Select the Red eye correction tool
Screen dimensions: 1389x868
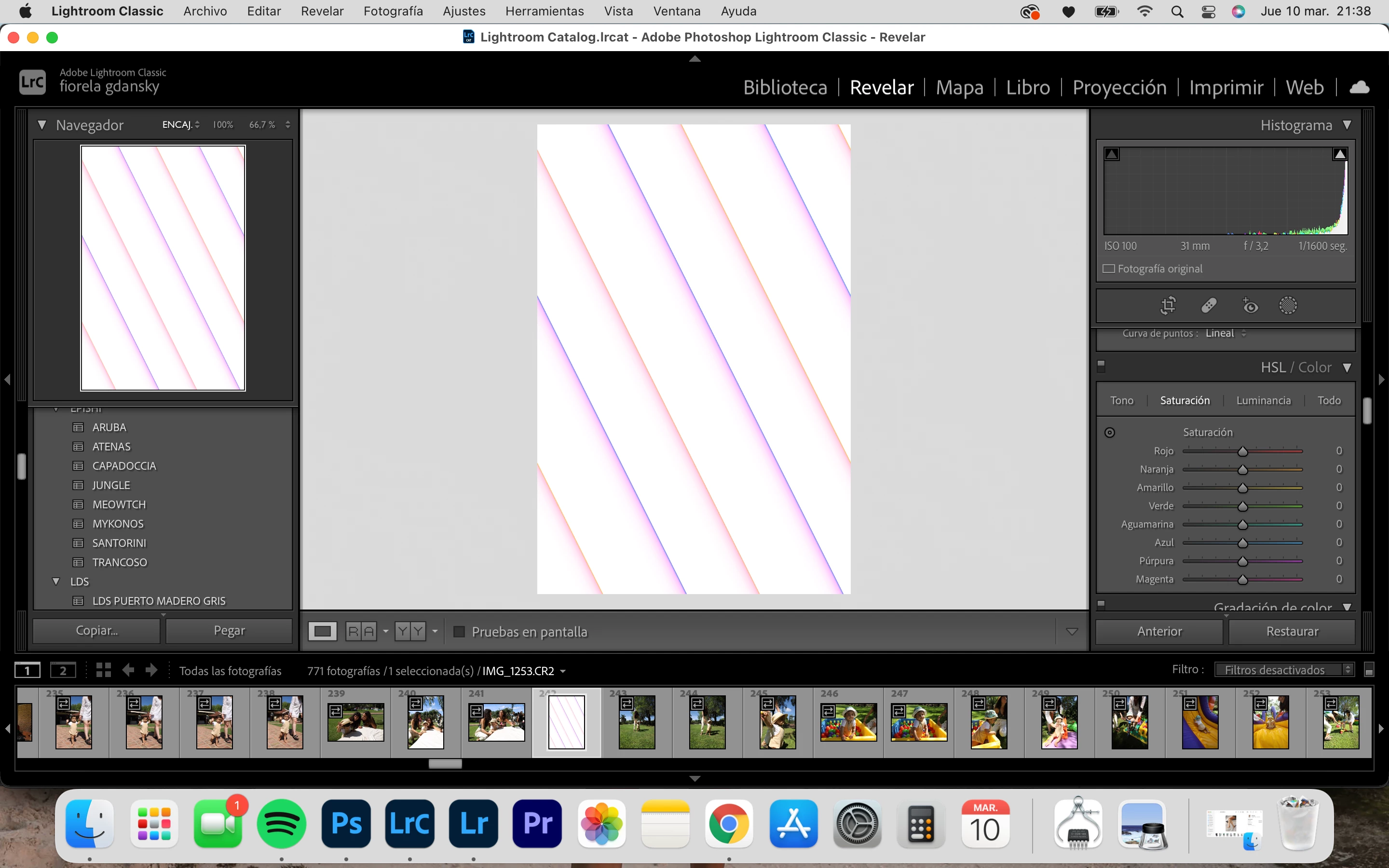[1250, 305]
